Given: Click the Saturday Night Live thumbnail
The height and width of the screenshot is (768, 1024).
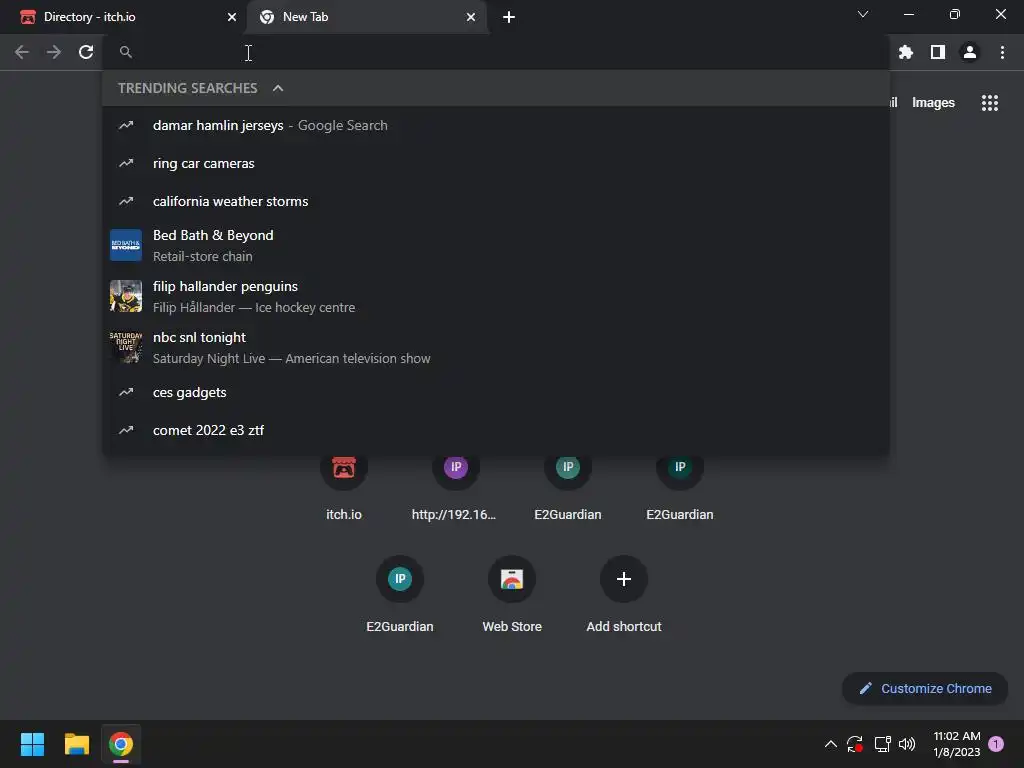Looking at the screenshot, I should tap(125, 347).
